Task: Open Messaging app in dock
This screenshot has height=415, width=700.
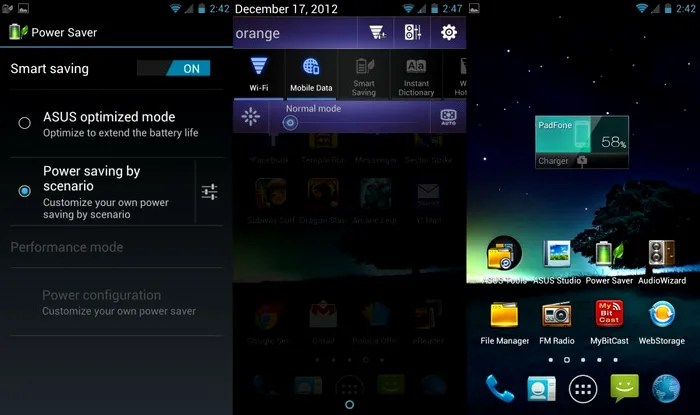Action: click(x=624, y=388)
